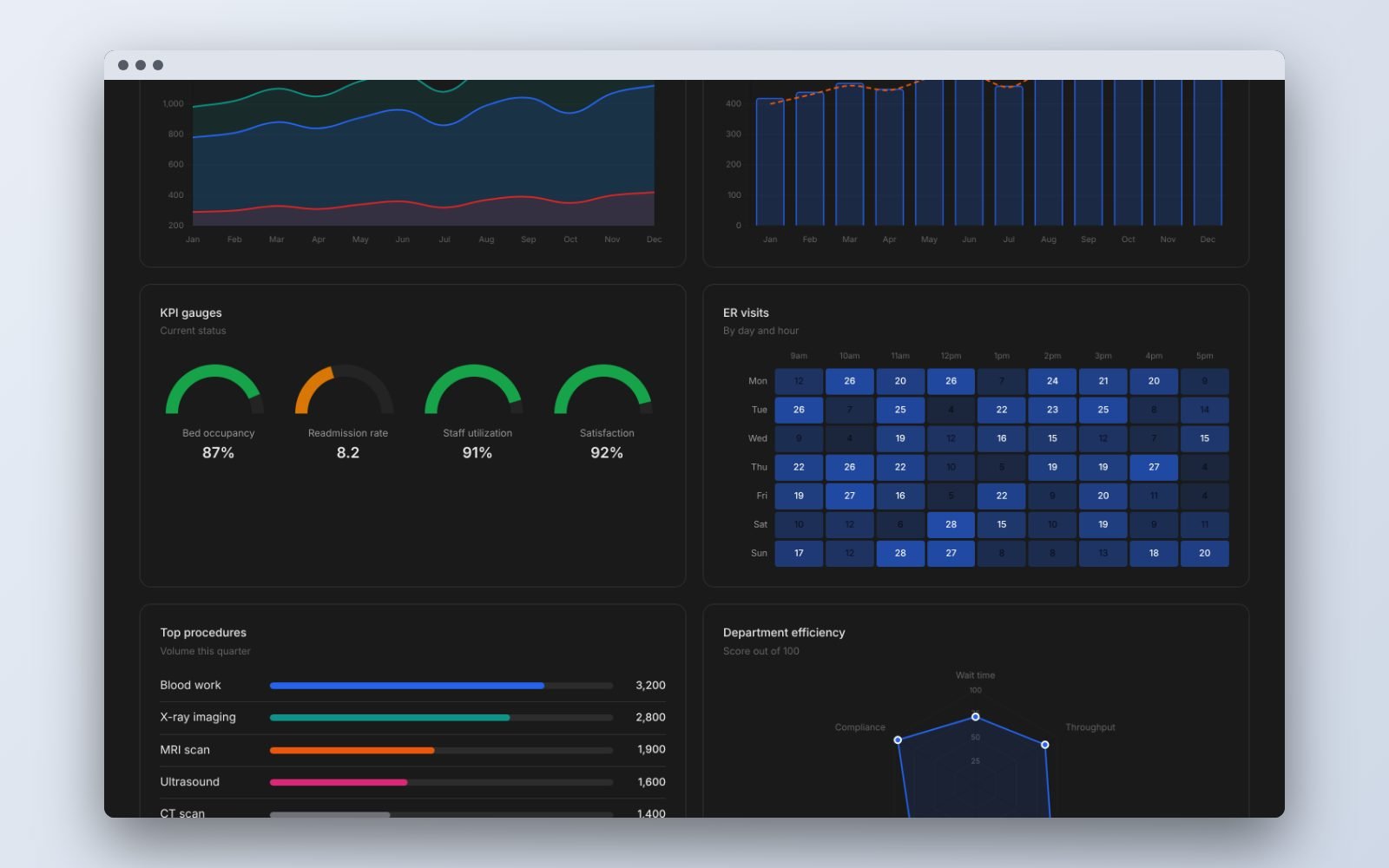Click the 92% Satisfaction value
The image size is (1389, 868).
click(607, 452)
